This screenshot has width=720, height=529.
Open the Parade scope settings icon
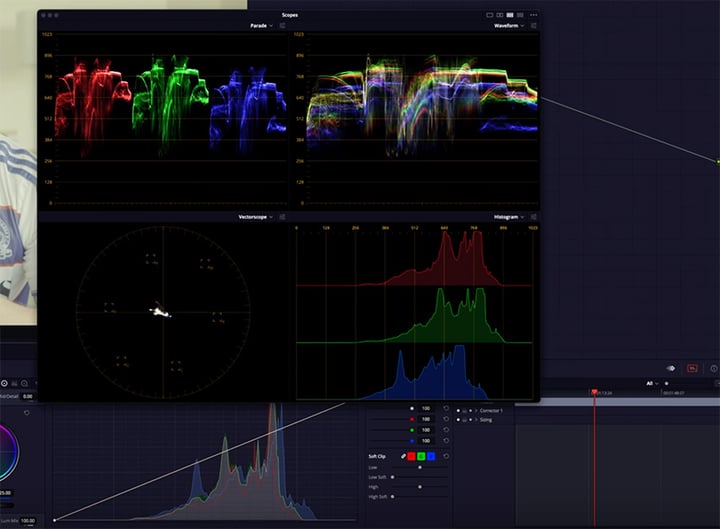pos(282,25)
